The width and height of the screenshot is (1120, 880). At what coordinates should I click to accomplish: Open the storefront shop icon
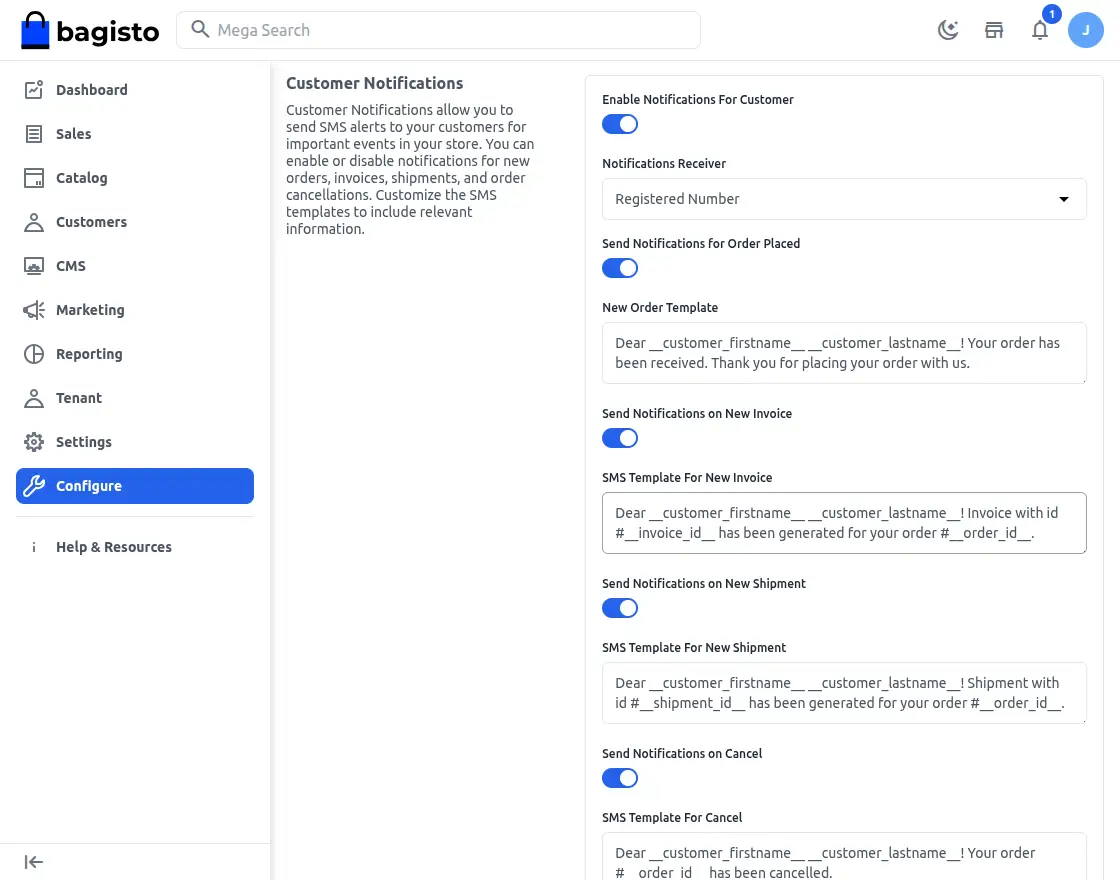[994, 30]
